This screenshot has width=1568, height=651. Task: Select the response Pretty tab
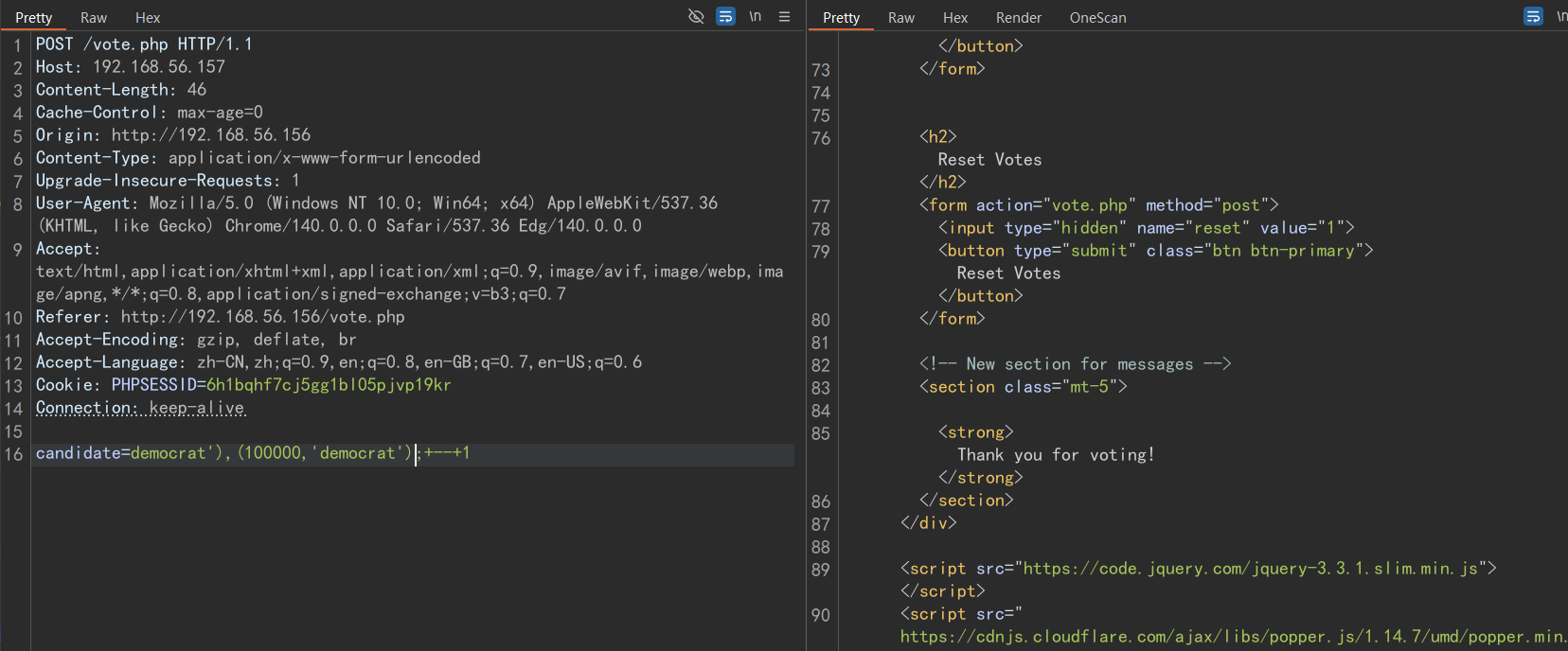click(841, 18)
